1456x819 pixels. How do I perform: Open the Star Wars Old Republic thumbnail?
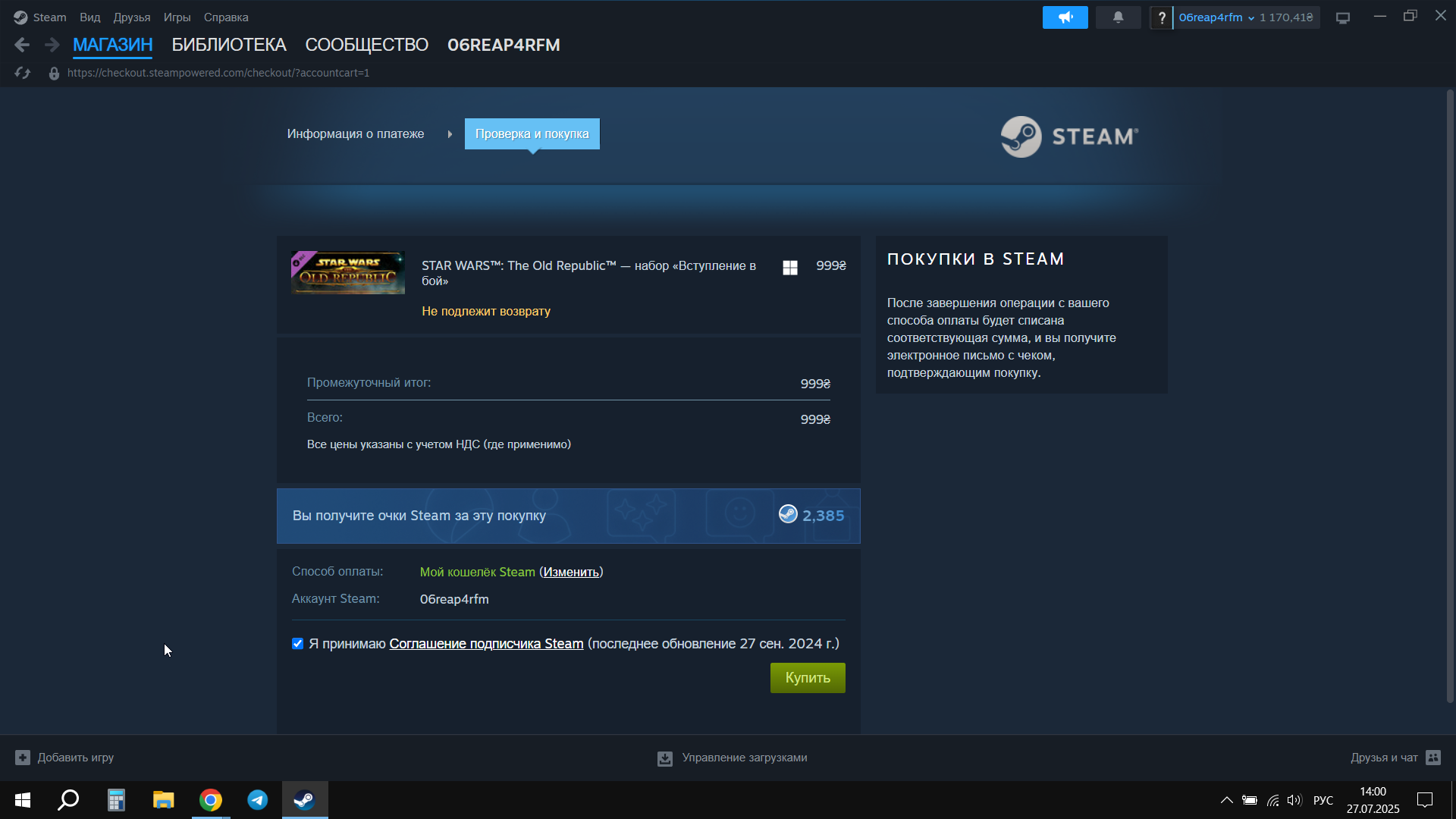348,272
